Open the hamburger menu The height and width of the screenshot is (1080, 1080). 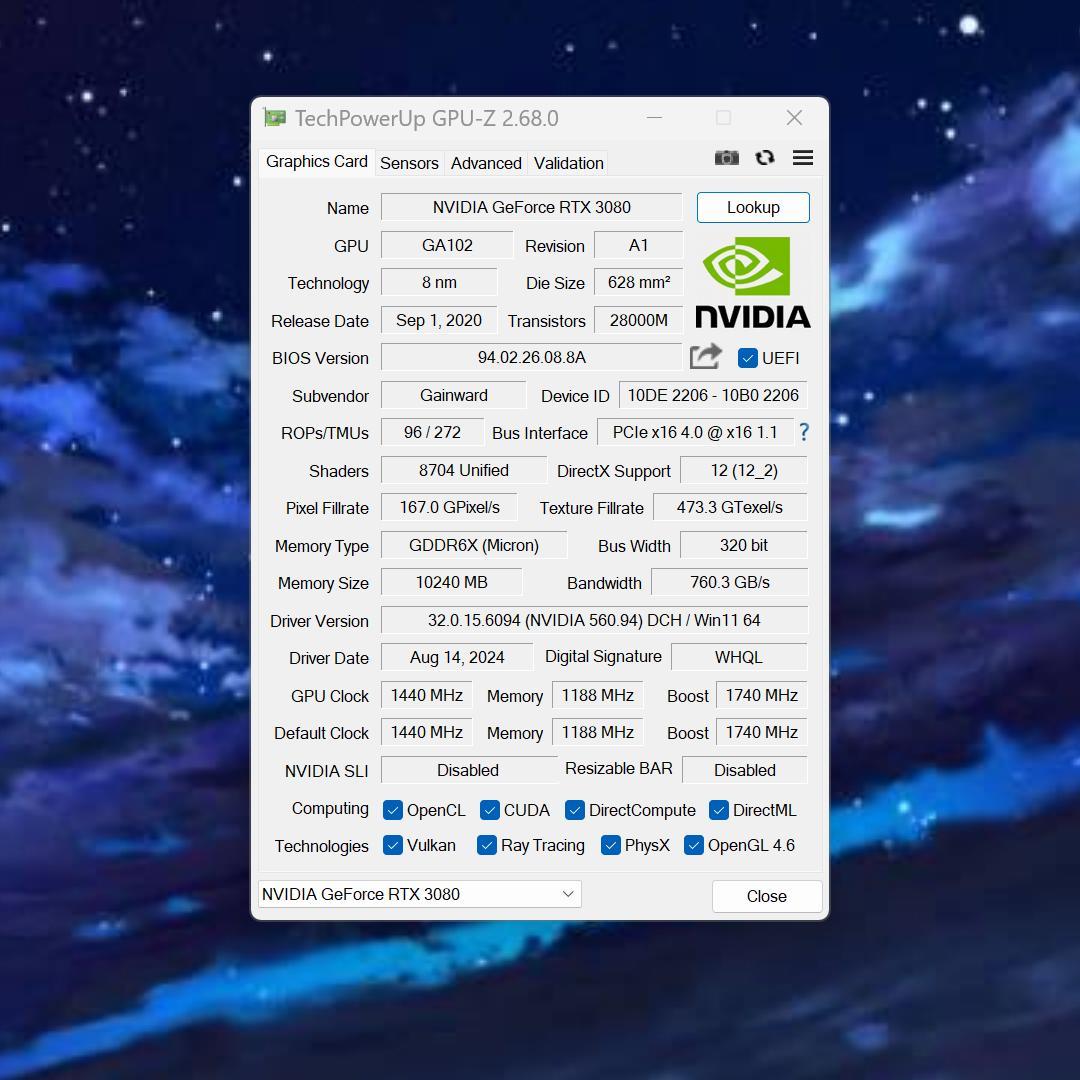(803, 157)
